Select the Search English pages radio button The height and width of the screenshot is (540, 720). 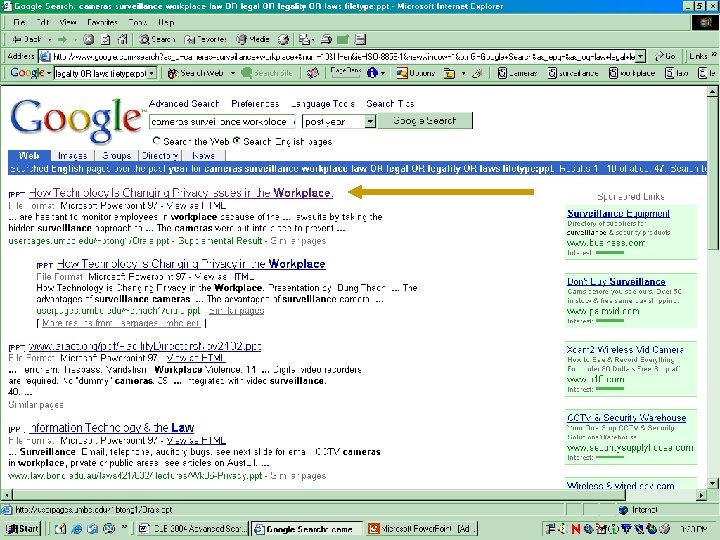click(236, 141)
